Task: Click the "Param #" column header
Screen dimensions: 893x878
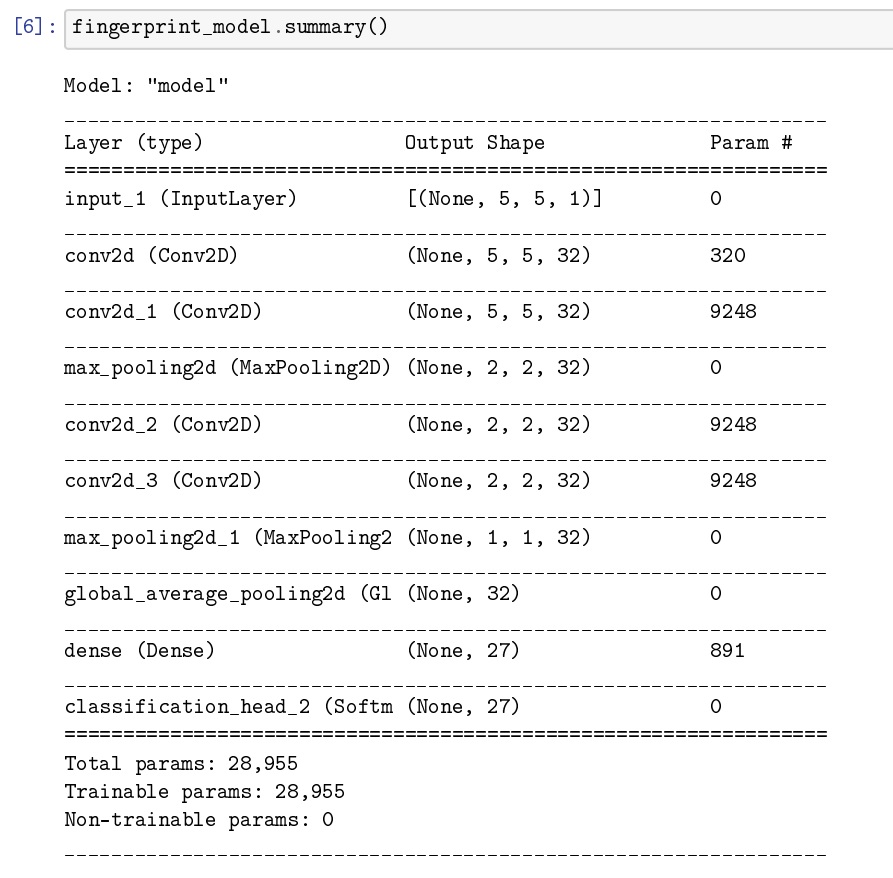Action: (x=751, y=143)
